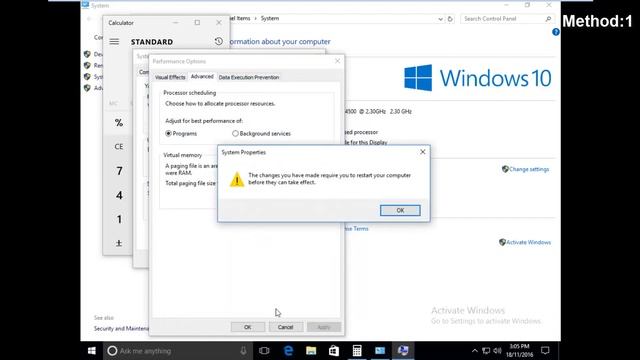Image resolution: width=640 pixels, height=360 pixels.
Task: Click the Control Panel System taskbar icon
Action: click(380, 351)
